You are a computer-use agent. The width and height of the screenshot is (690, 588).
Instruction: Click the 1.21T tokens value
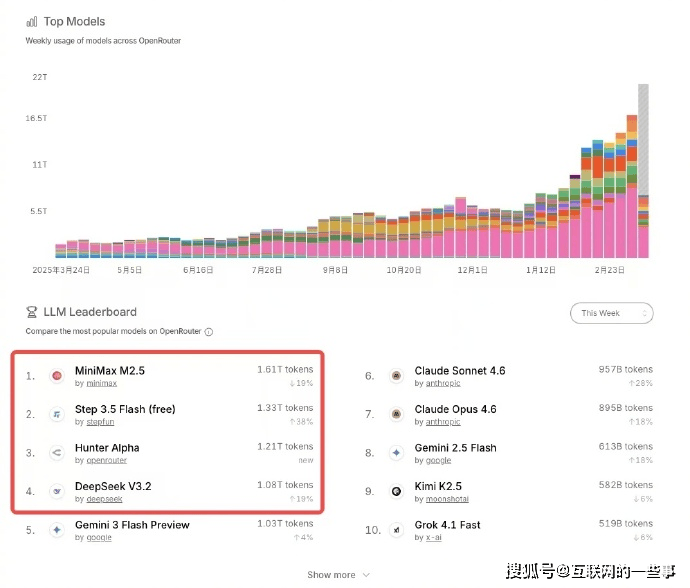click(x=285, y=446)
